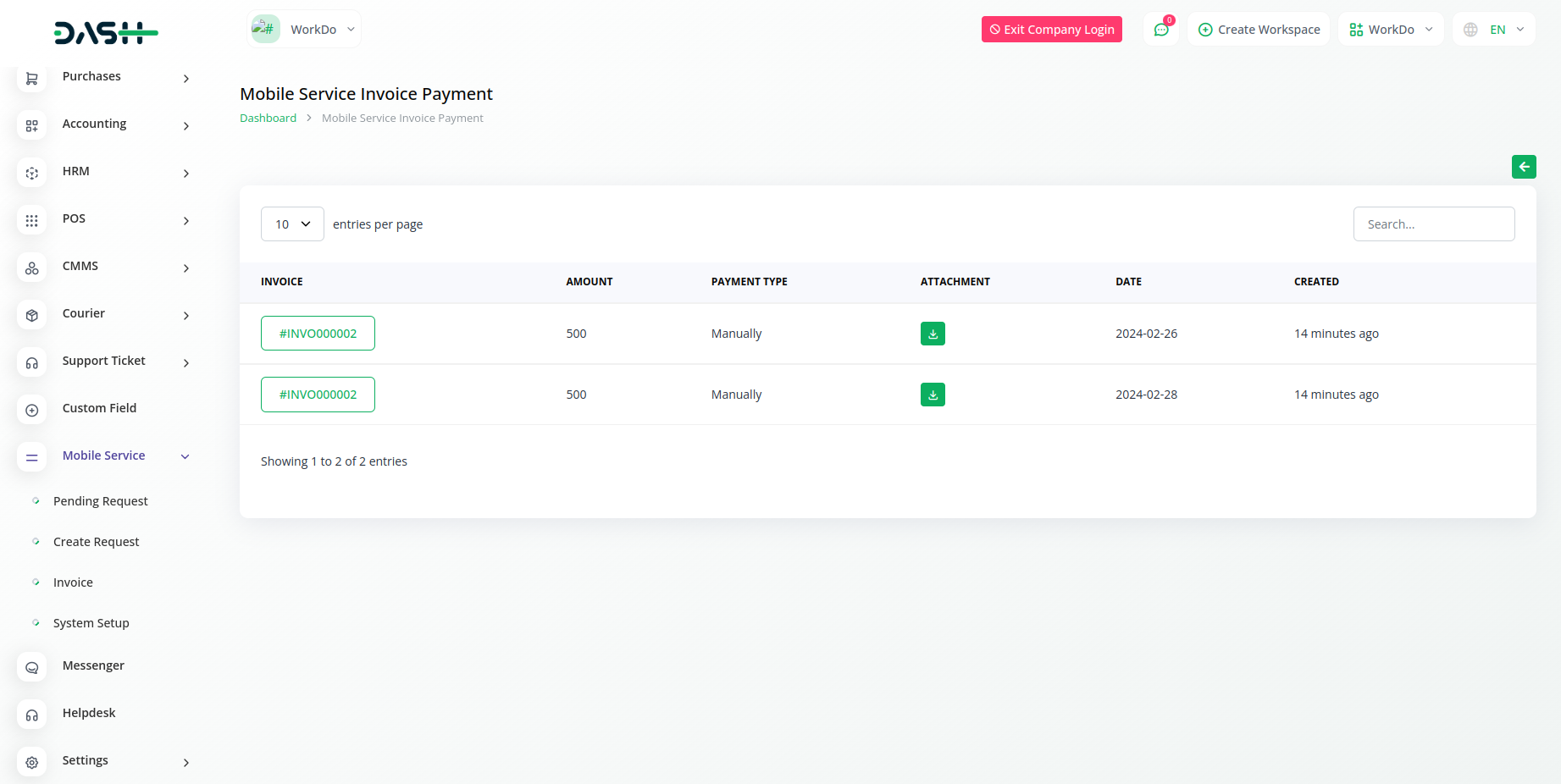Open the Invoice submenu item

pos(73,582)
